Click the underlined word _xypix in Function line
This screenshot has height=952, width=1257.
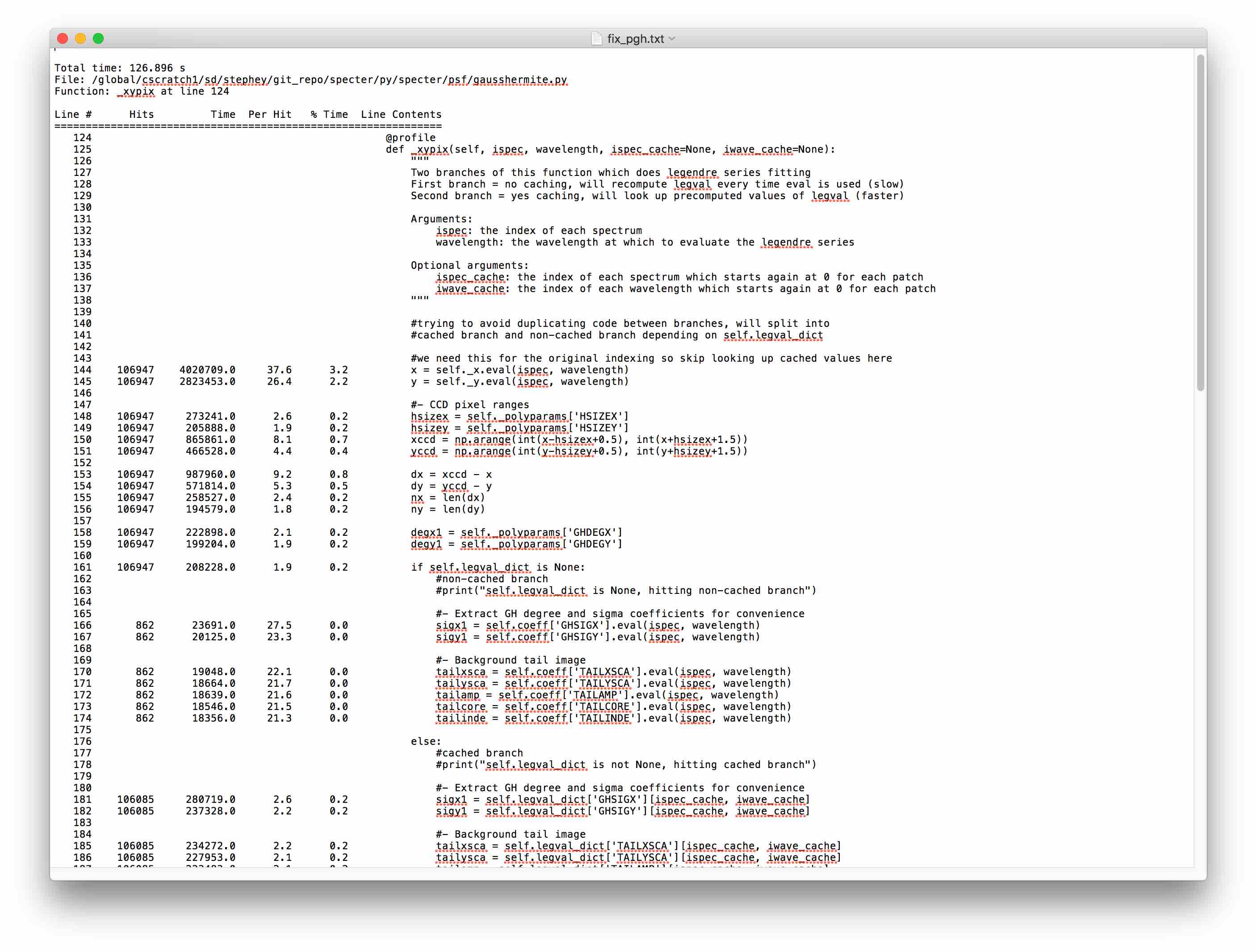136,91
